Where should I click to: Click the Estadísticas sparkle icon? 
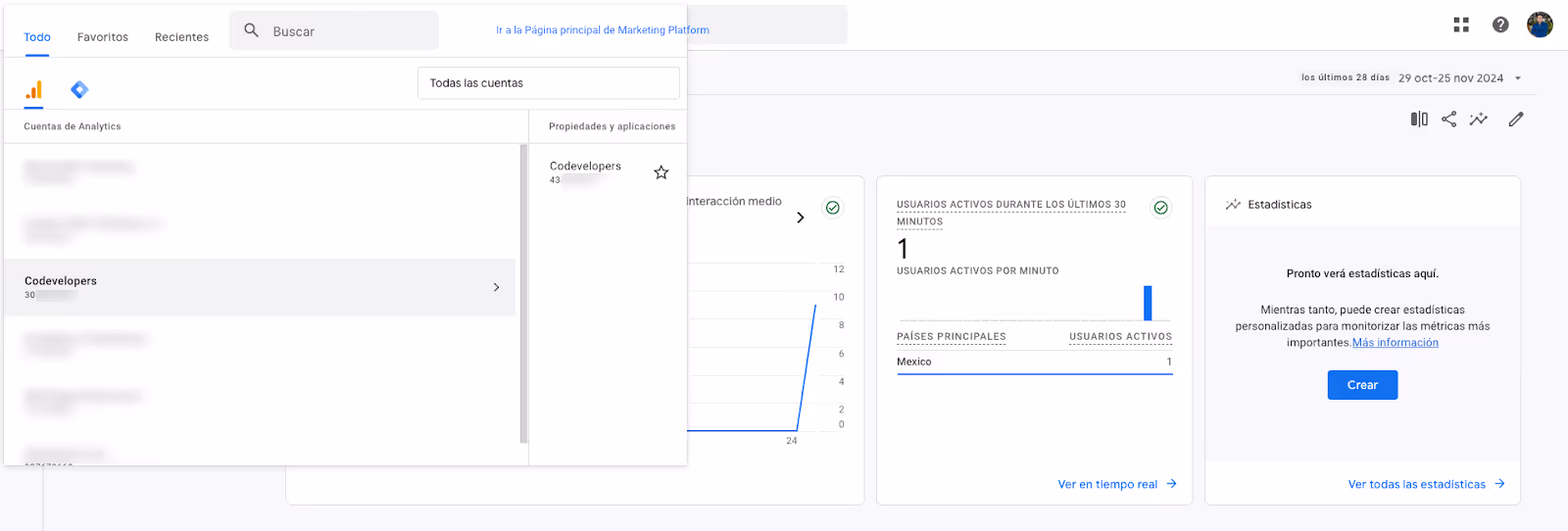click(1233, 205)
